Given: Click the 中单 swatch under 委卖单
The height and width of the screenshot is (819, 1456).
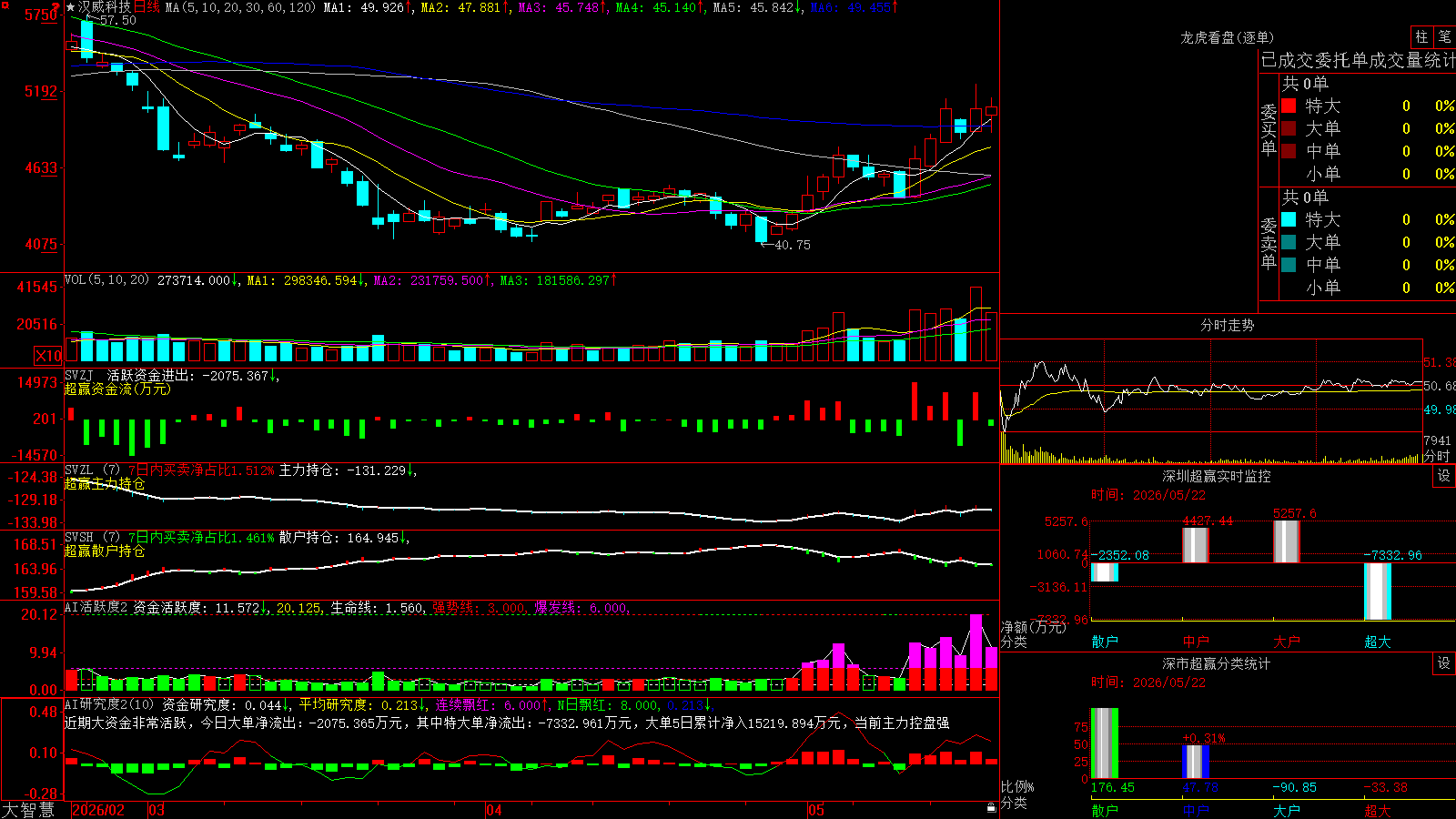Looking at the screenshot, I should tap(1289, 265).
